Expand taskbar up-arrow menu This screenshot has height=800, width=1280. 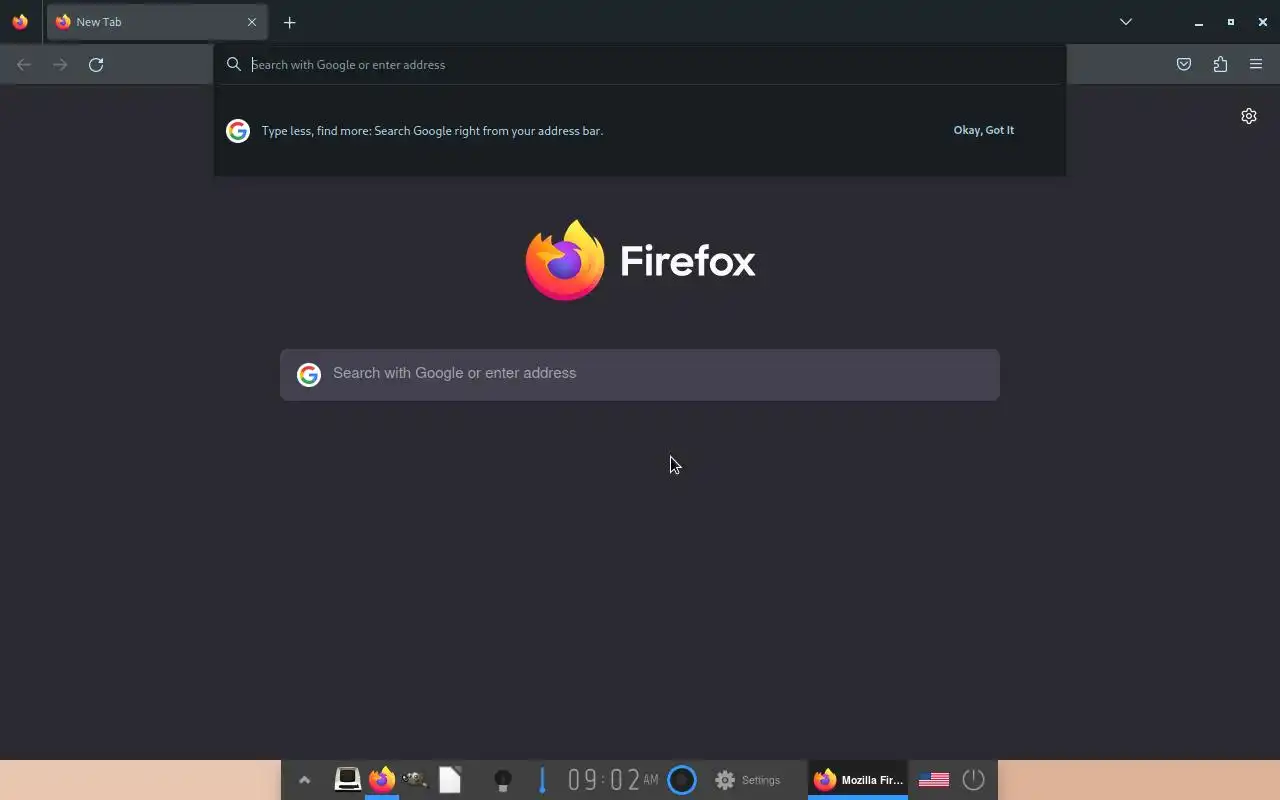click(x=305, y=780)
